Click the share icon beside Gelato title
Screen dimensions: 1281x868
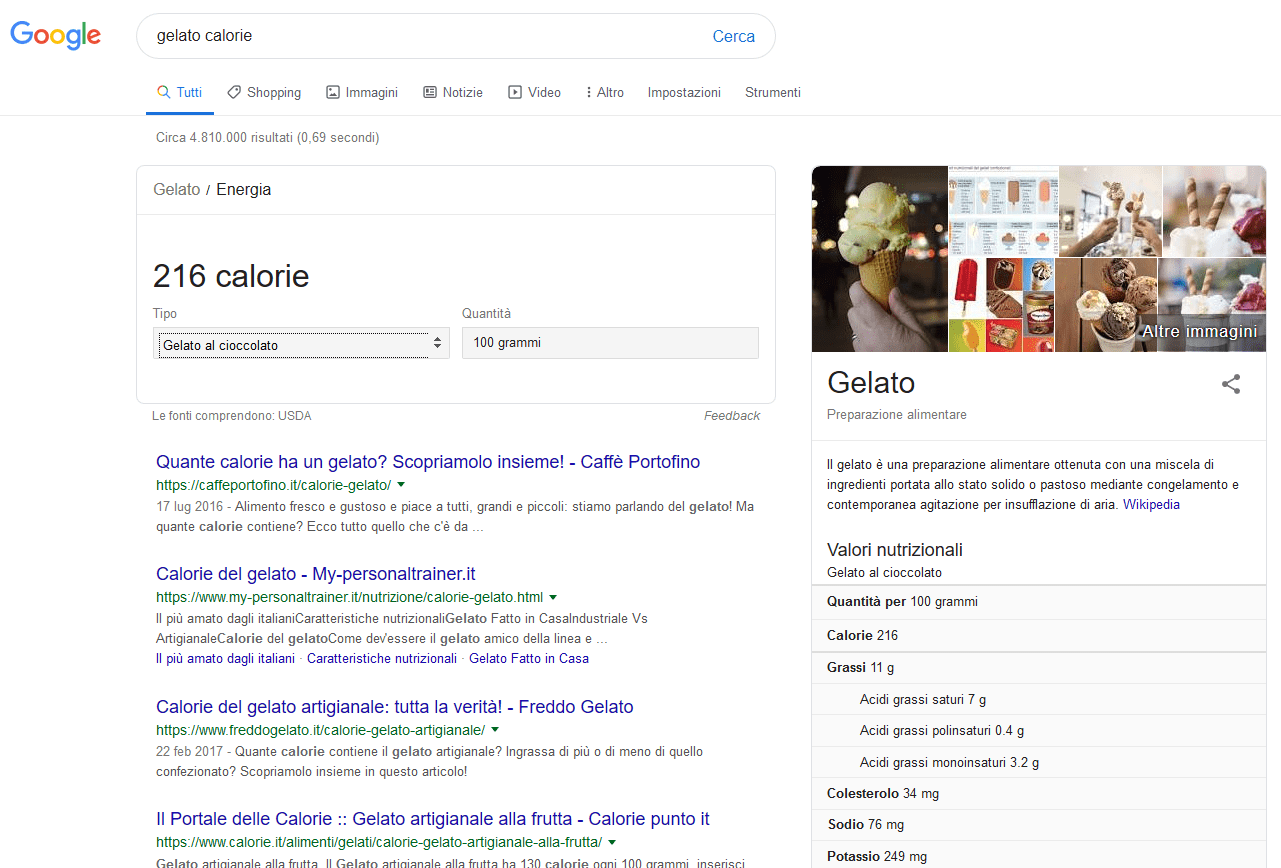[x=1231, y=384]
